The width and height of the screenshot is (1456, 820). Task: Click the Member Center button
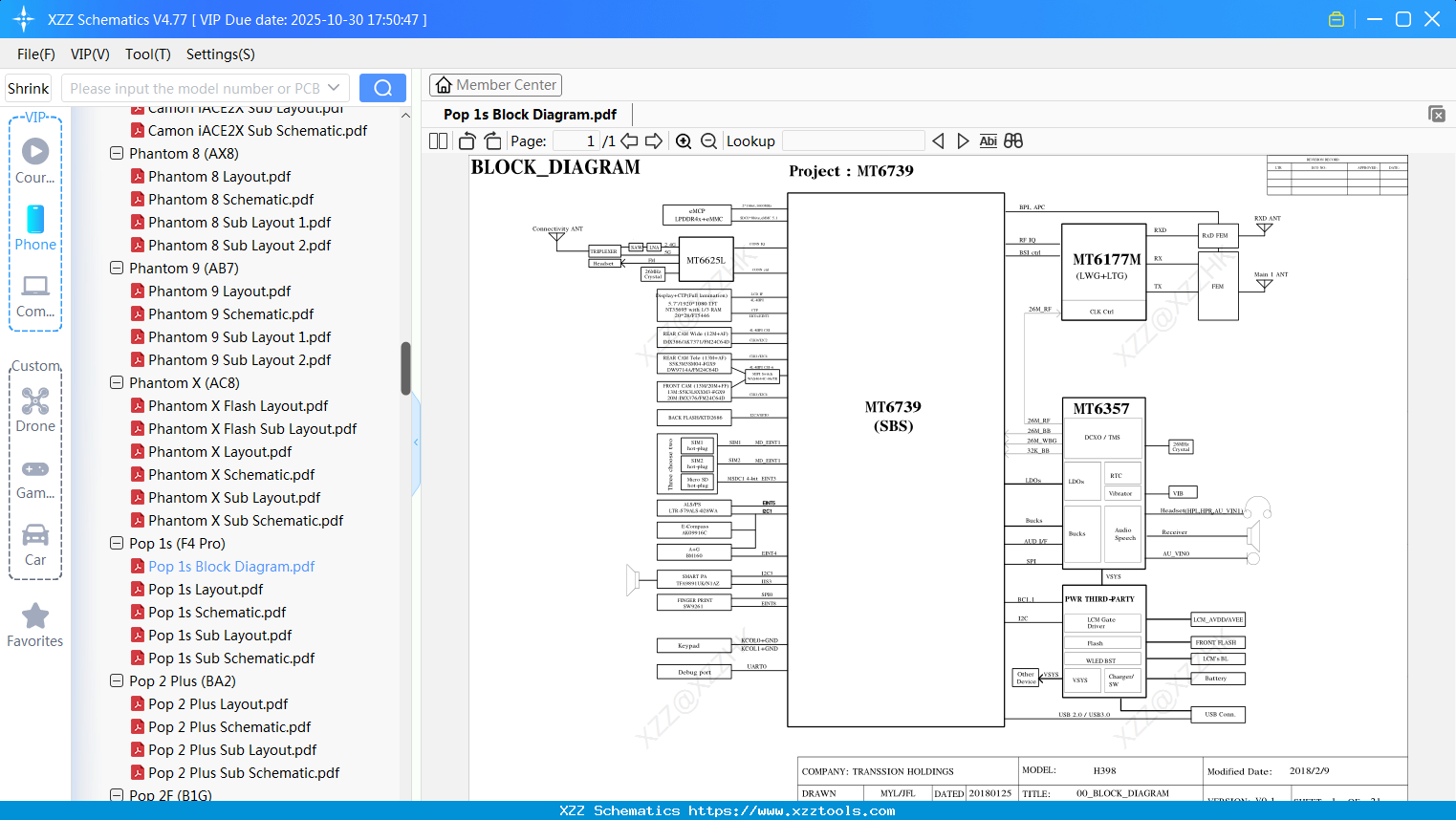pyautogui.click(x=495, y=84)
